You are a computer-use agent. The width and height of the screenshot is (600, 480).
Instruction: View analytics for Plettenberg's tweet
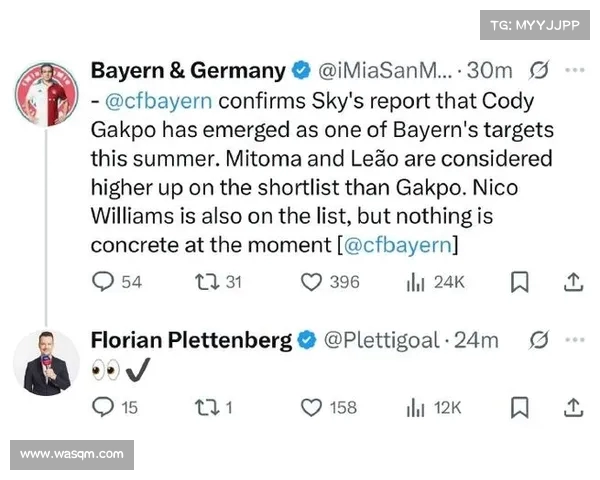tap(416, 407)
